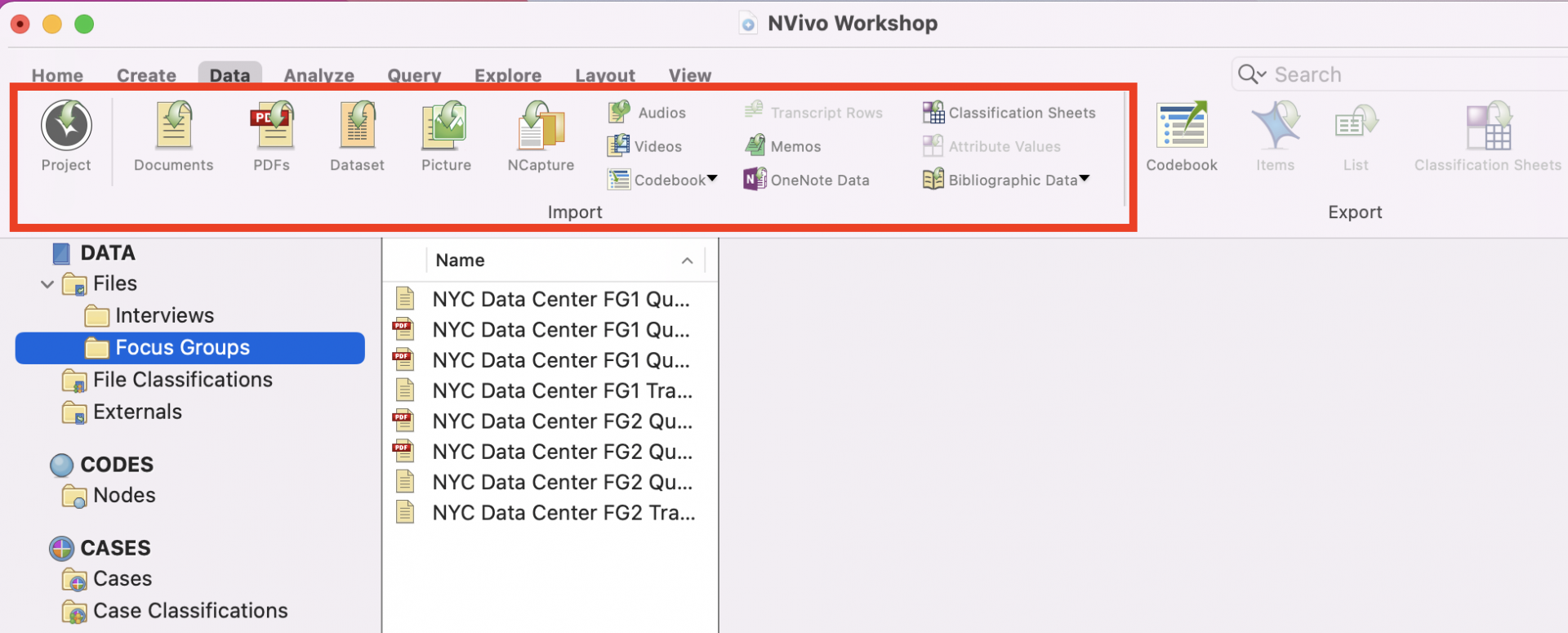The width and height of the screenshot is (1568, 633).
Task: Click the Transcript Rows import option
Action: (x=813, y=112)
